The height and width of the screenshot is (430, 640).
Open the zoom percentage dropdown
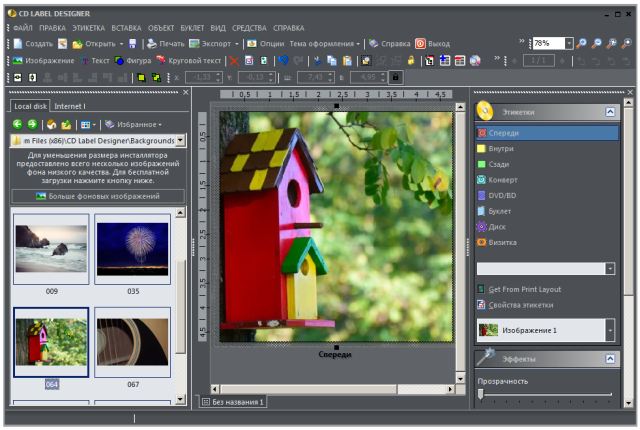569,44
